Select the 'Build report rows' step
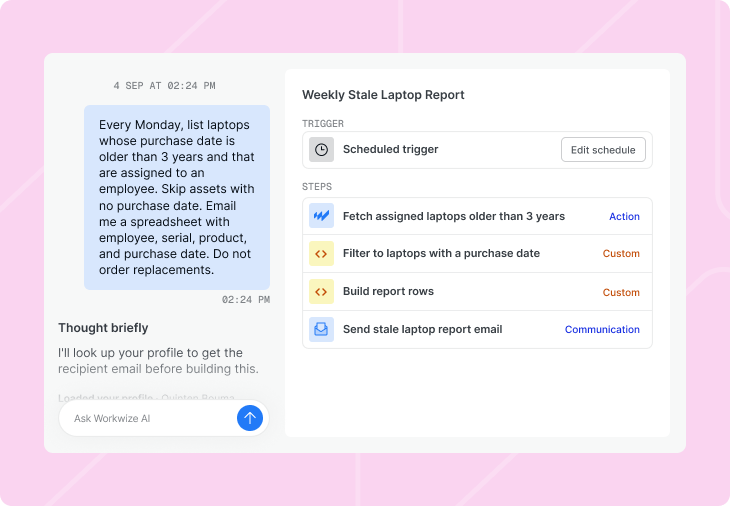Viewport: 730px width, 506px height. click(x=477, y=291)
